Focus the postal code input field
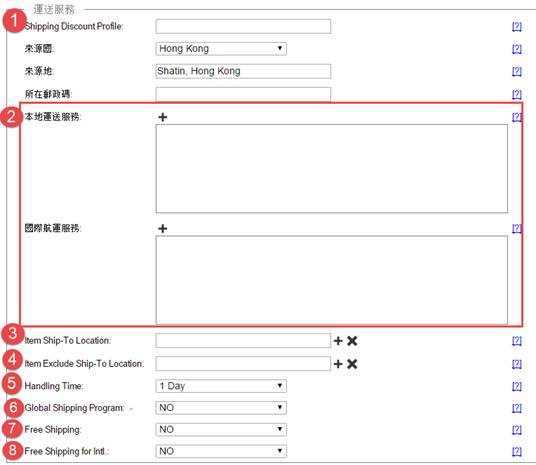Image resolution: width=536 pixels, height=465 pixels. click(243, 94)
